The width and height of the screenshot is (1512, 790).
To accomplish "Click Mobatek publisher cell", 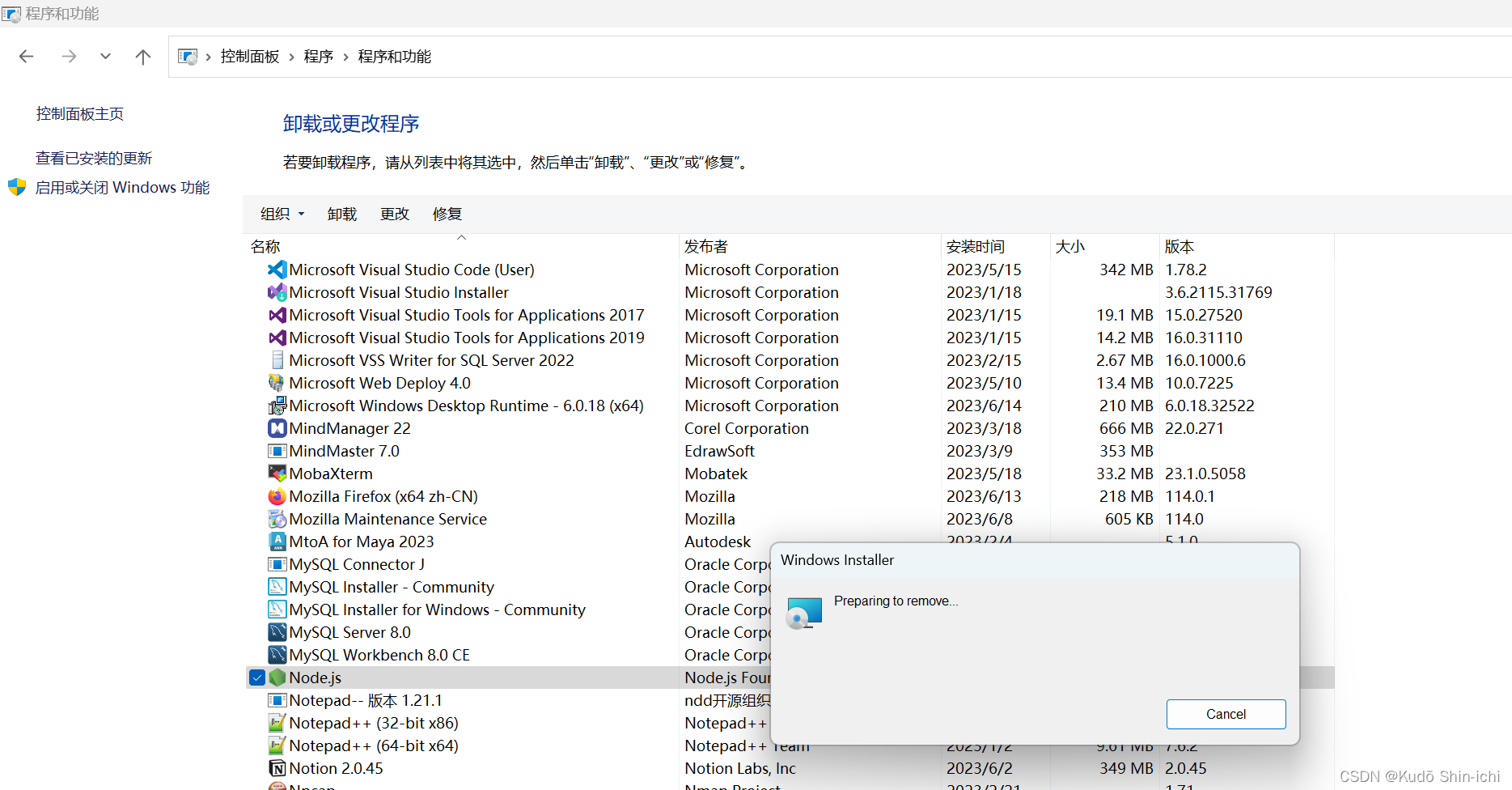I will [x=716, y=474].
